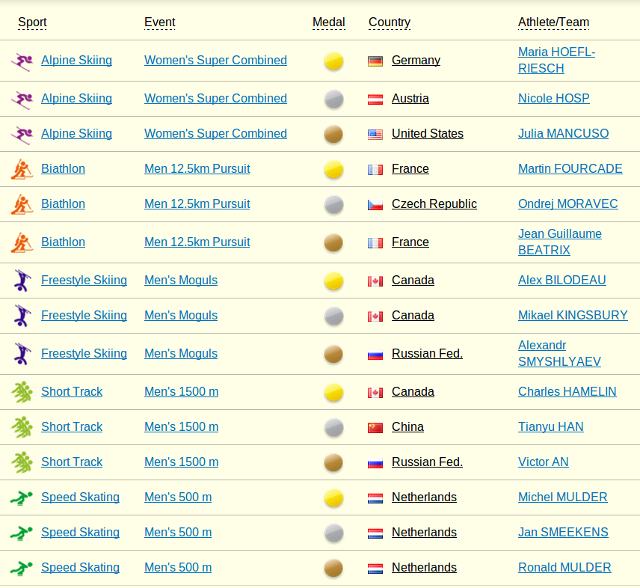This screenshot has width=640, height=588.
Task: Click the Medal column header
Action: point(328,22)
